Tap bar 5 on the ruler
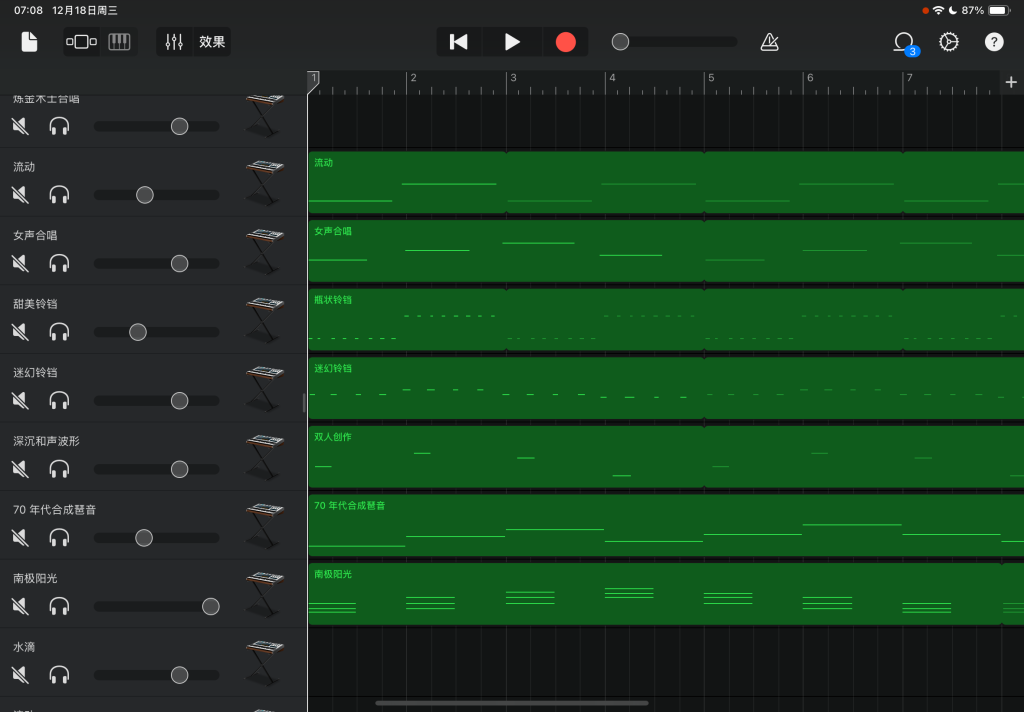1024x712 pixels. click(711, 78)
